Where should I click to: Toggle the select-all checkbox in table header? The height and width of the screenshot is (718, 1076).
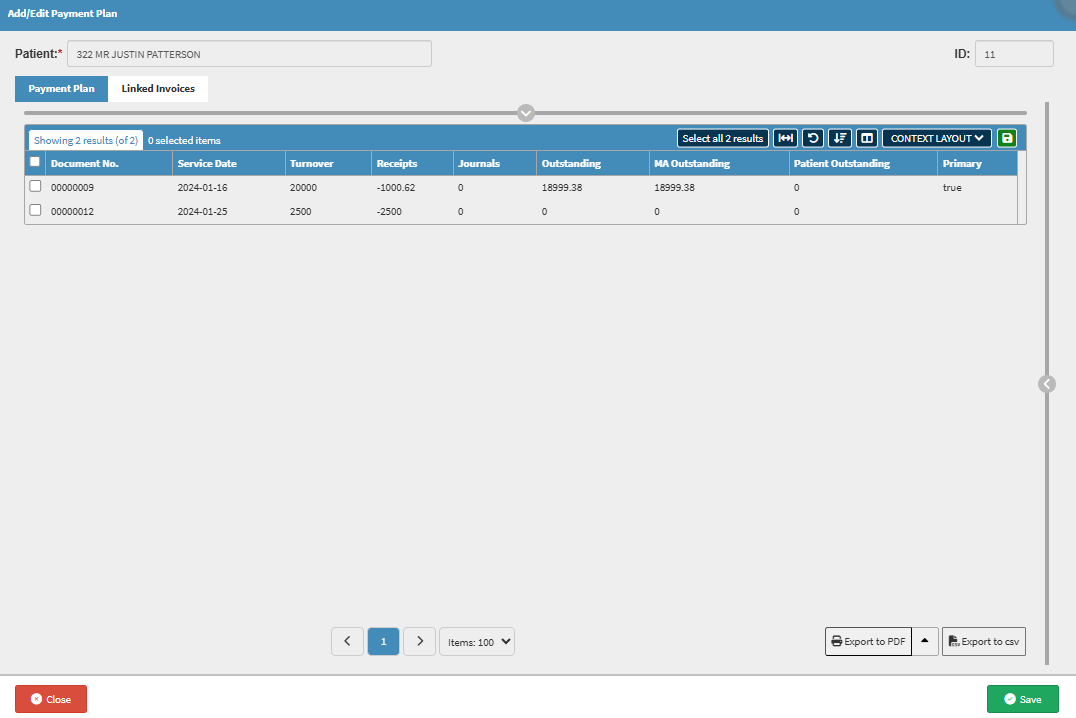tap(36, 162)
